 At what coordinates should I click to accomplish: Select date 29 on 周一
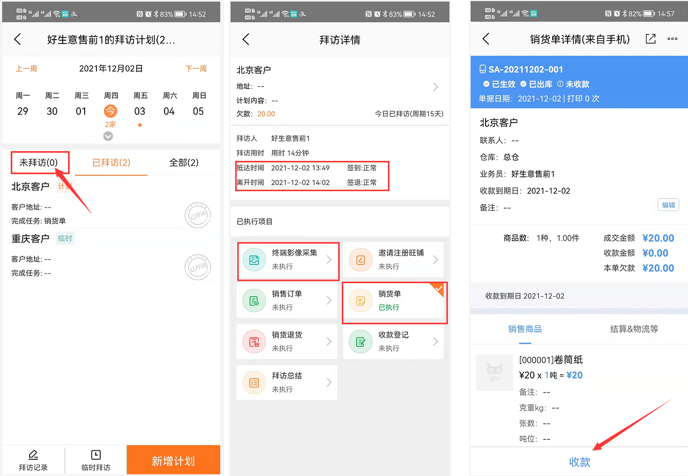pos(22,111)
